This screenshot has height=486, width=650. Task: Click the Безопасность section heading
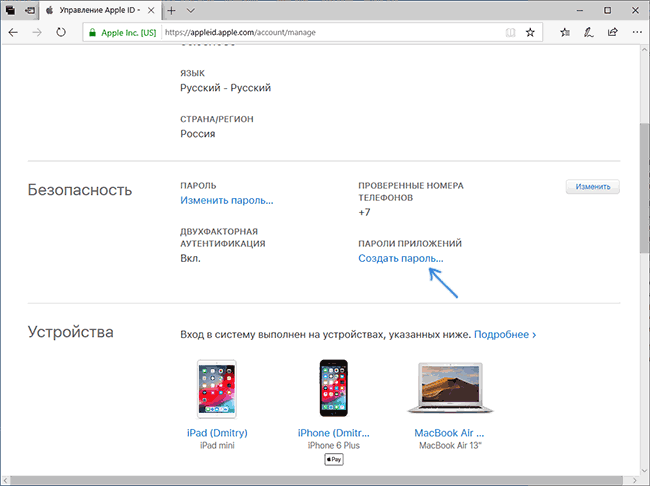[x=80, y=190]
